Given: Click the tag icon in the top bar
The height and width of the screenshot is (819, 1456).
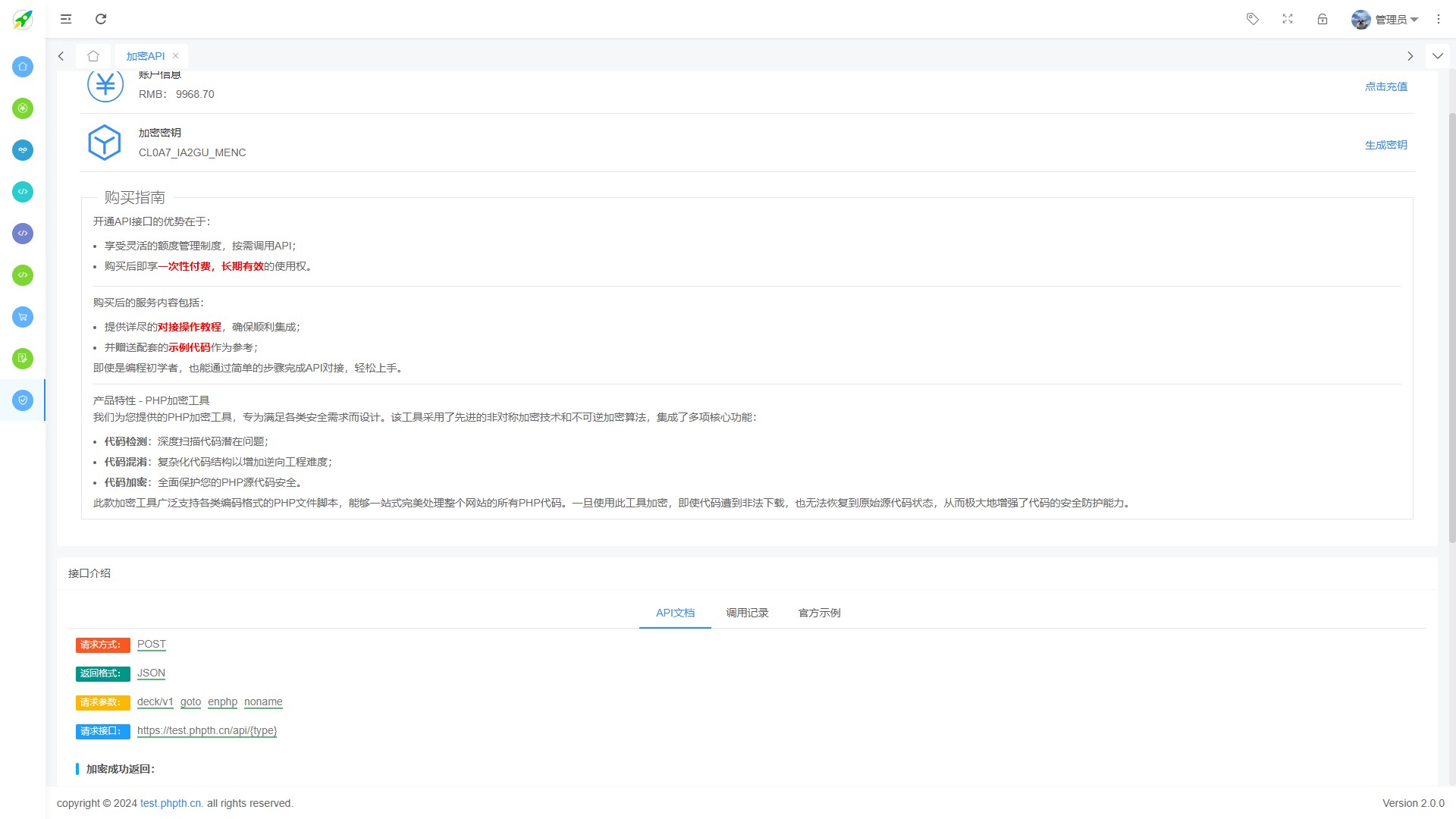Looking at the screenshot, I should (1253, 19).
